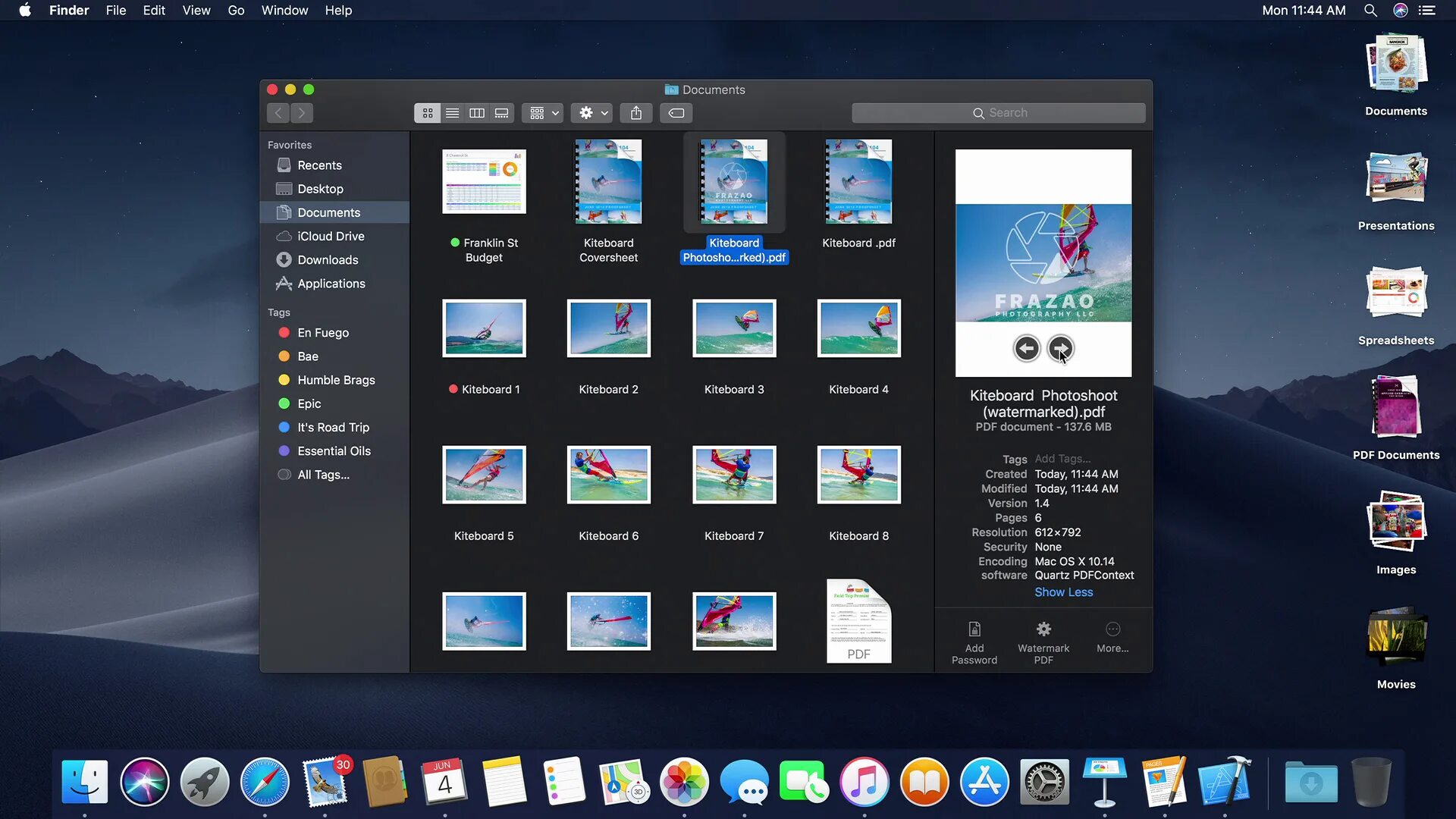1456x819 pixels.
Task: Select icon view toggle in toolbar
Action: [x=428, y=113]
